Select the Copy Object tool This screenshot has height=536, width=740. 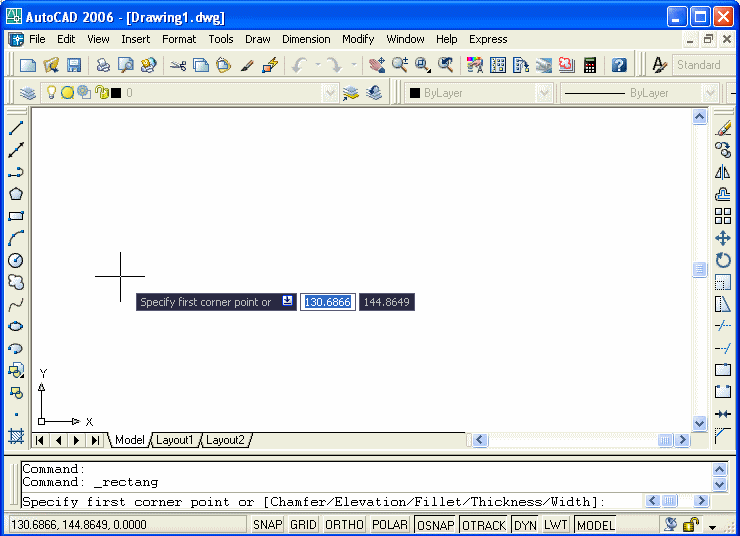723,150
